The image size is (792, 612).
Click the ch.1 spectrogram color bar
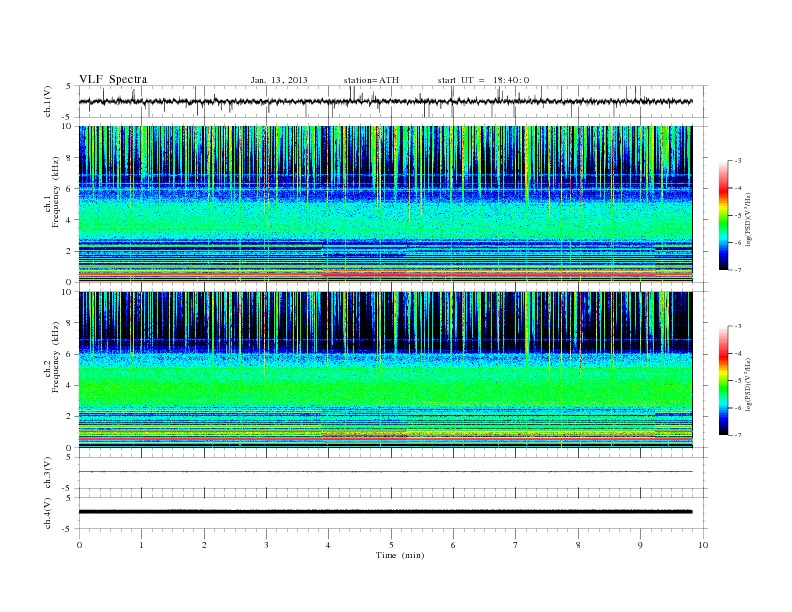pyautogui.click(x=724, y=215)
